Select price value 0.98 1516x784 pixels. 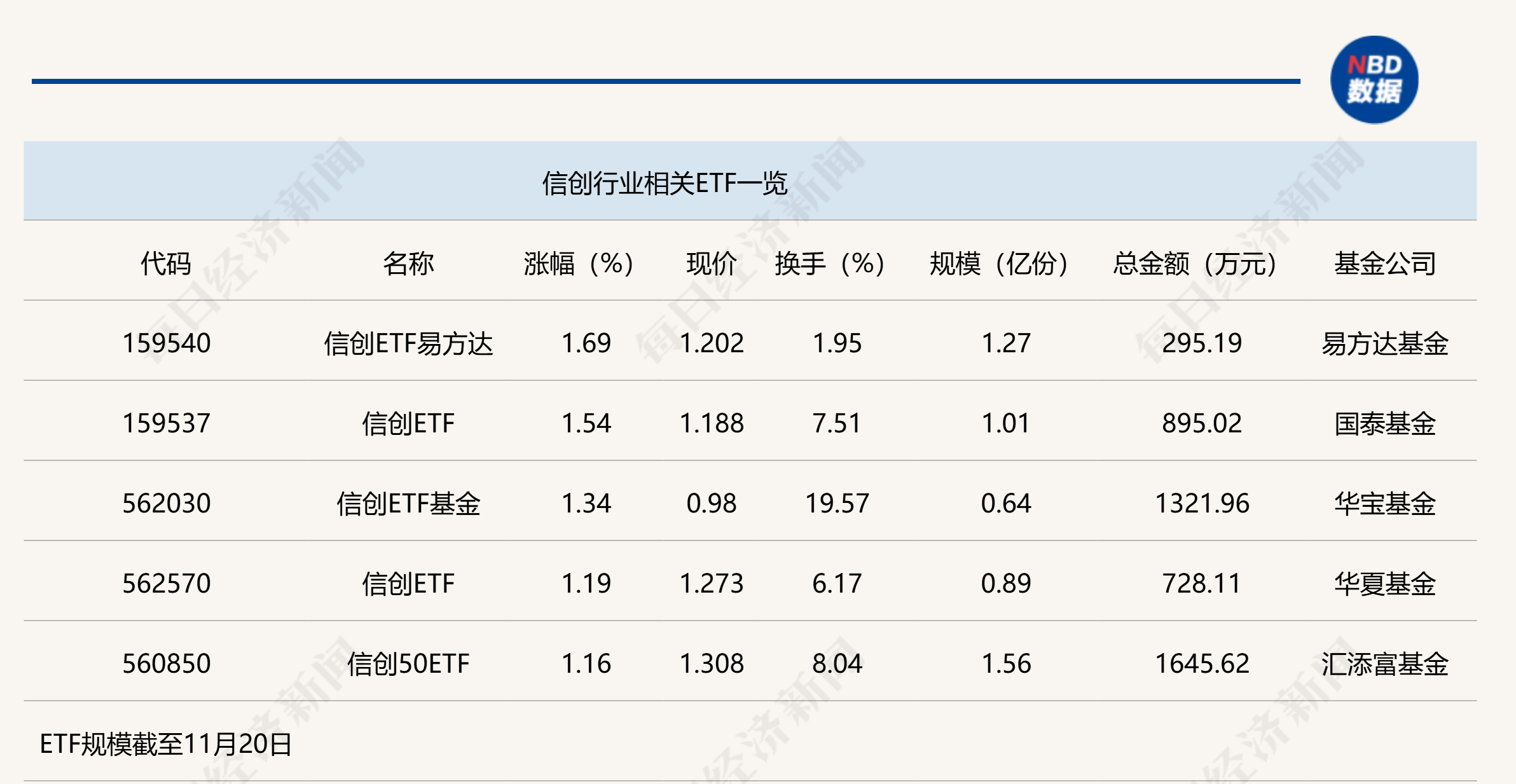coord(712,504)
